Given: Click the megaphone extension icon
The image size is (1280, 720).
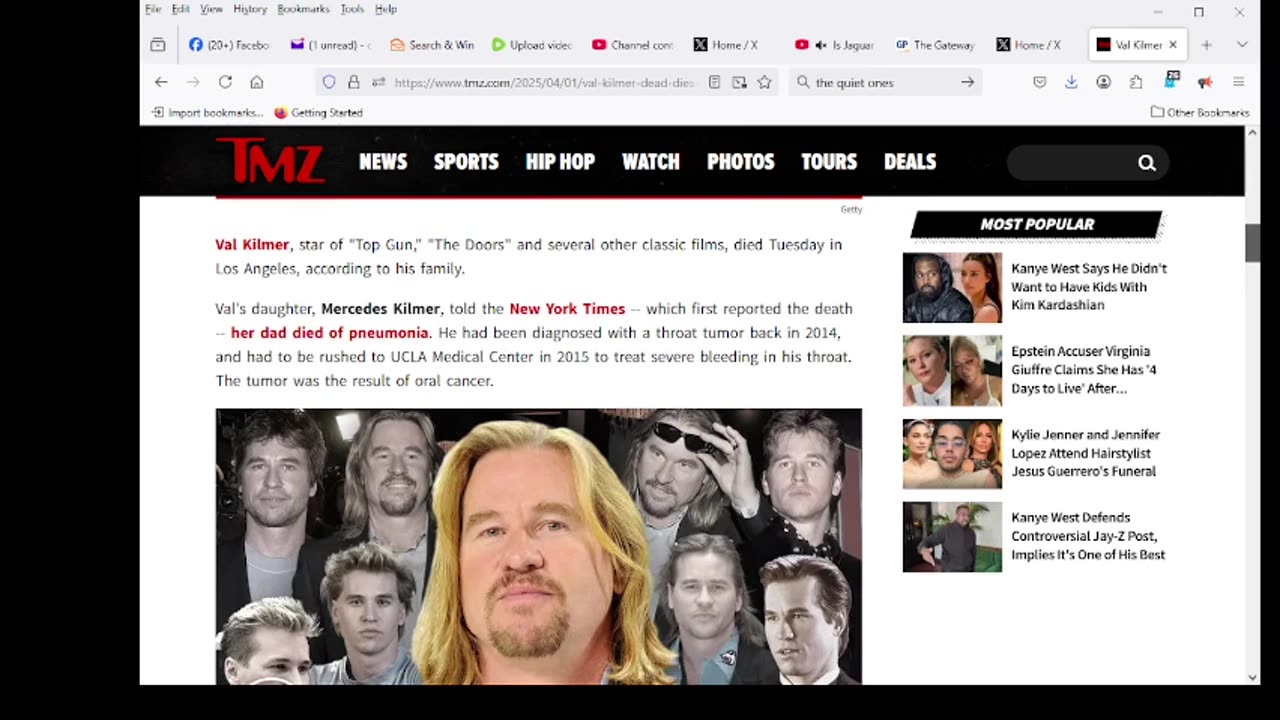Looking at the screenshot, I should 1204,82.
